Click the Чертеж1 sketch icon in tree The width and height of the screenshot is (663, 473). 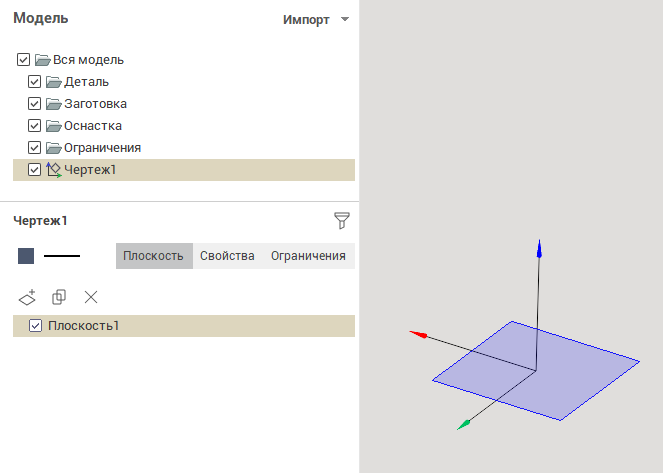coord(54,170)
